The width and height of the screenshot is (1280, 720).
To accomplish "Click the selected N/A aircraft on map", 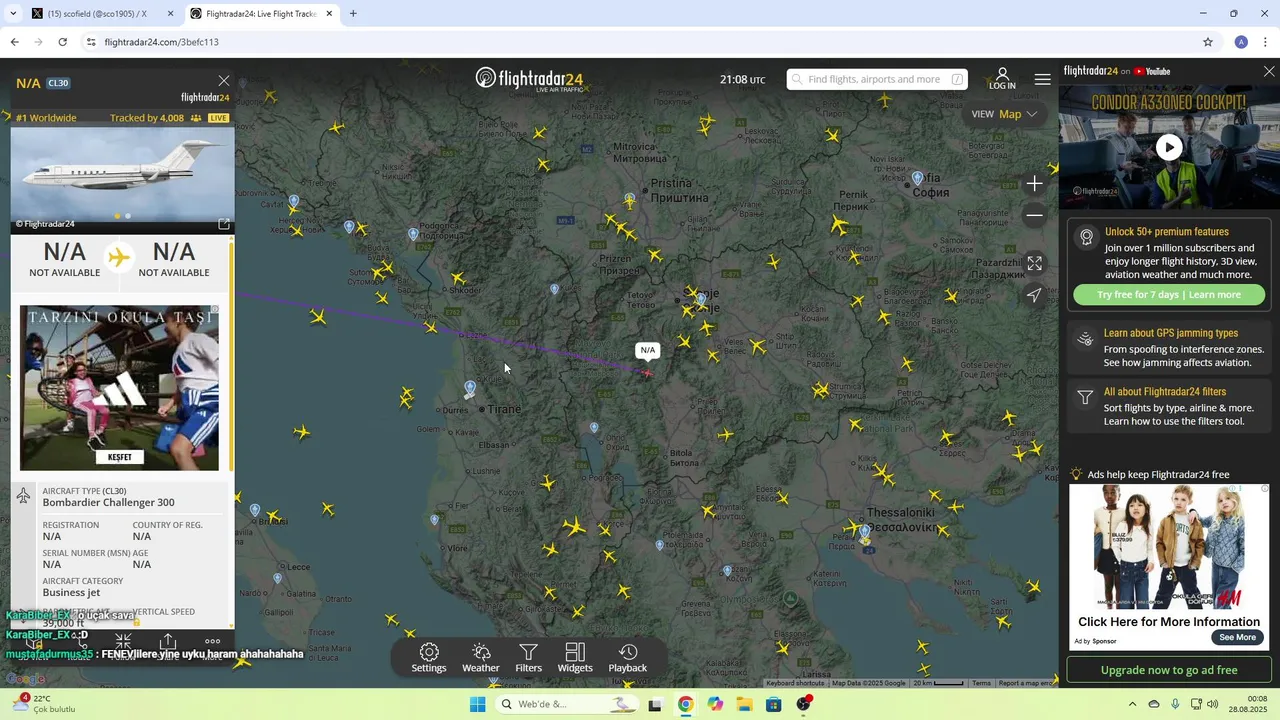I will [x=647, y=373].
